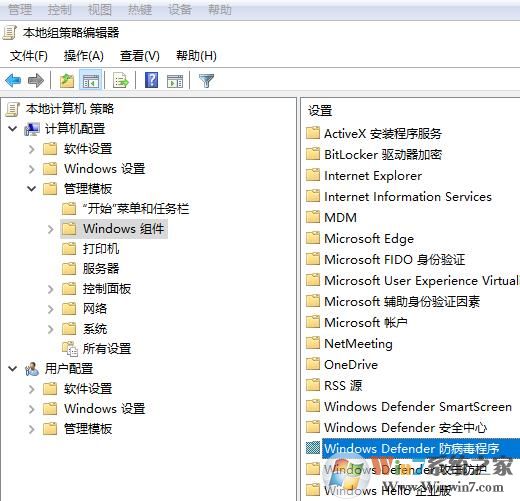Open the 管理 menu in top bar
This screenshot has height=501, width=520.
(x=20, y=9)
